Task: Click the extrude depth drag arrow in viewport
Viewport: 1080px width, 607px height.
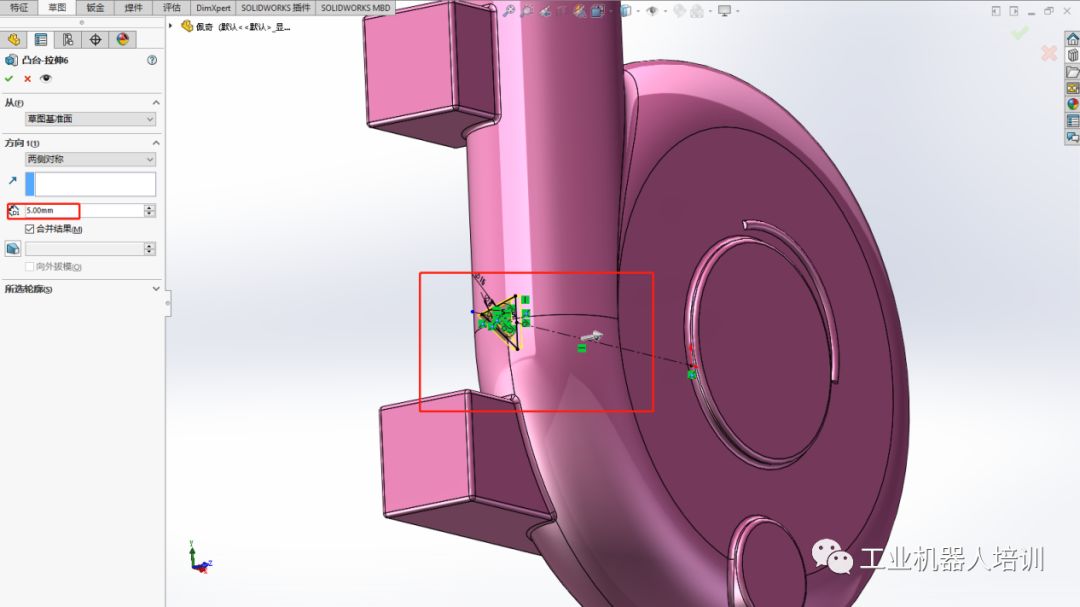Action: (591, 336)
